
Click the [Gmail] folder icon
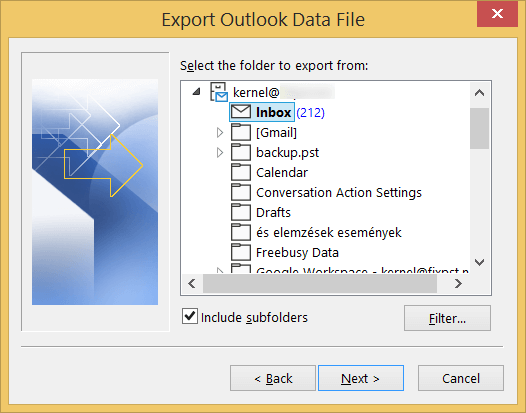coord(241,132)
